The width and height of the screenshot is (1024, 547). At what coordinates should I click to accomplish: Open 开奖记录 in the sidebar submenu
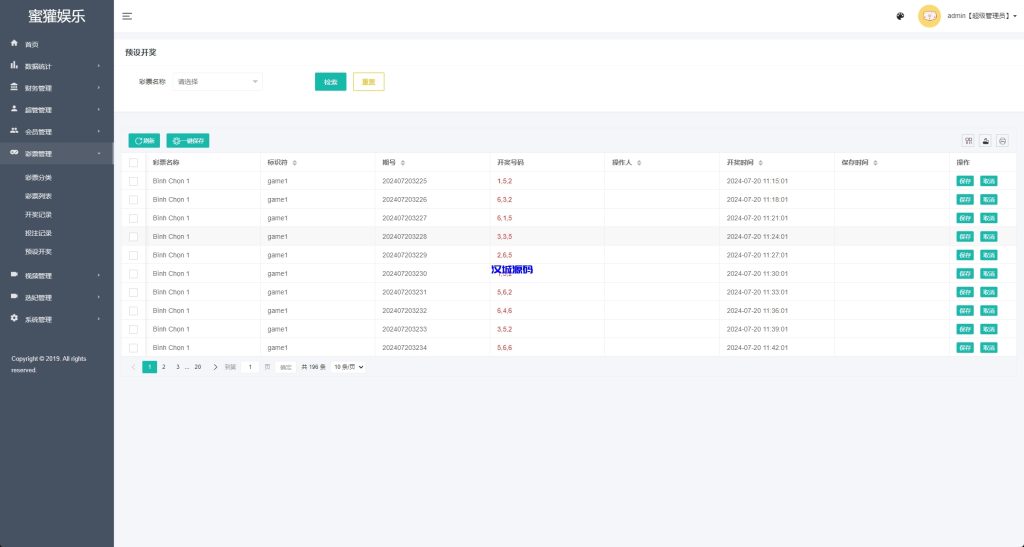38,215
